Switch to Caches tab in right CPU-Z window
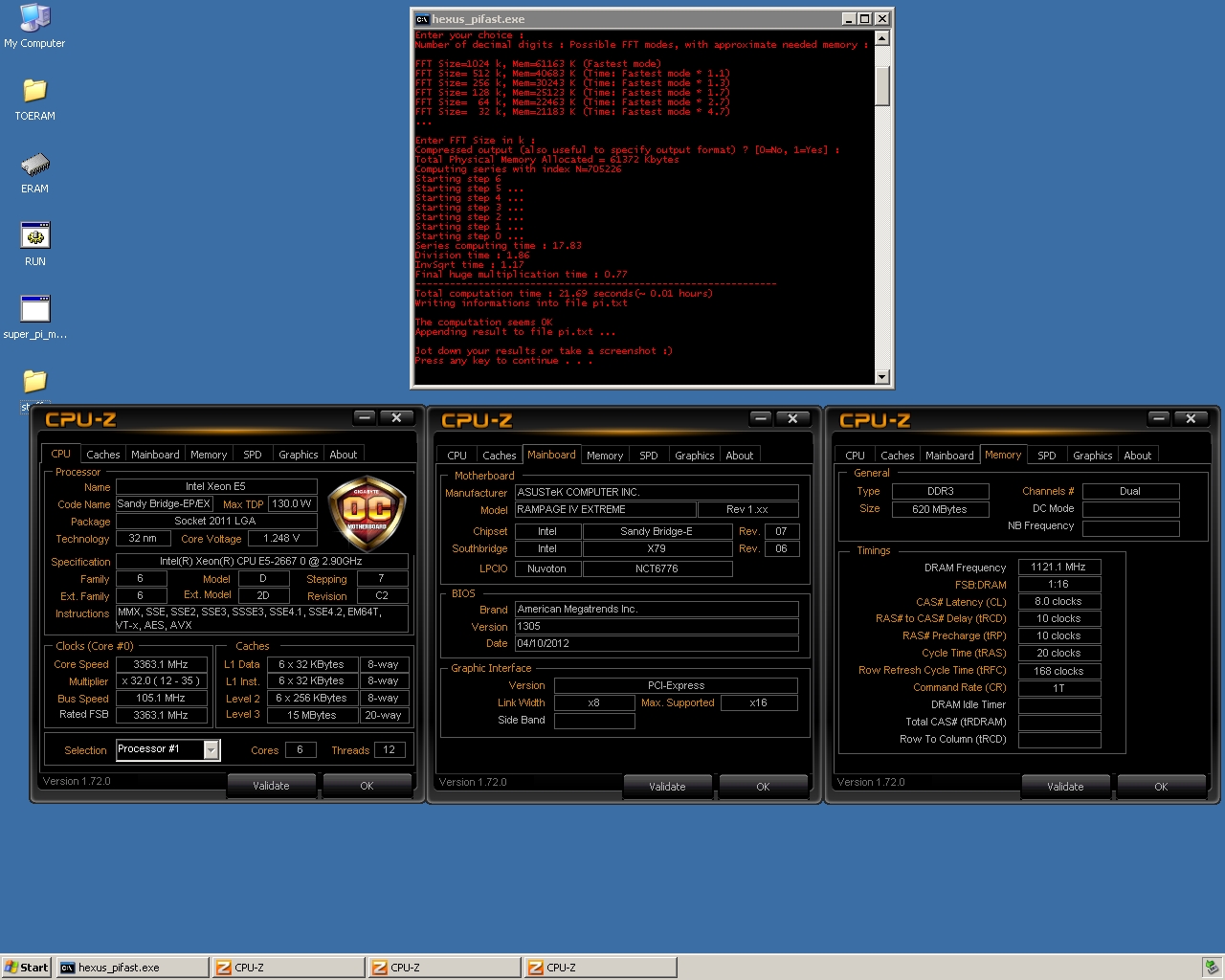1225x980 pixels. [898, 456]
